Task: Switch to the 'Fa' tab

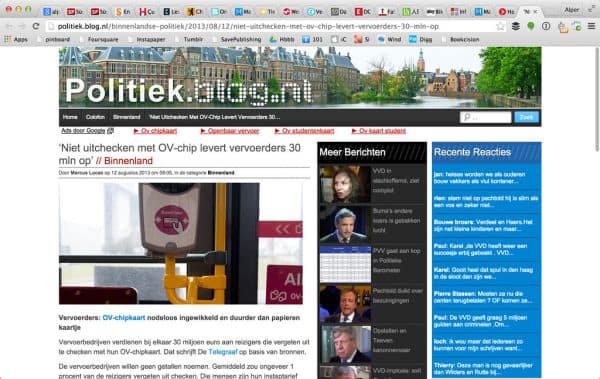Action: pos(386,12)
